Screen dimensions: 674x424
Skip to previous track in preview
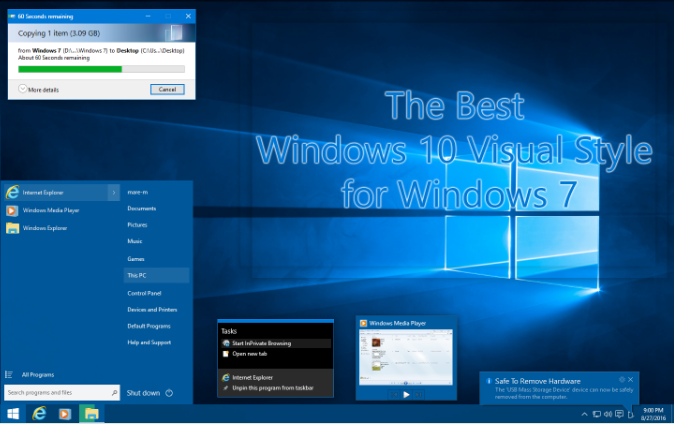point(394,395)
